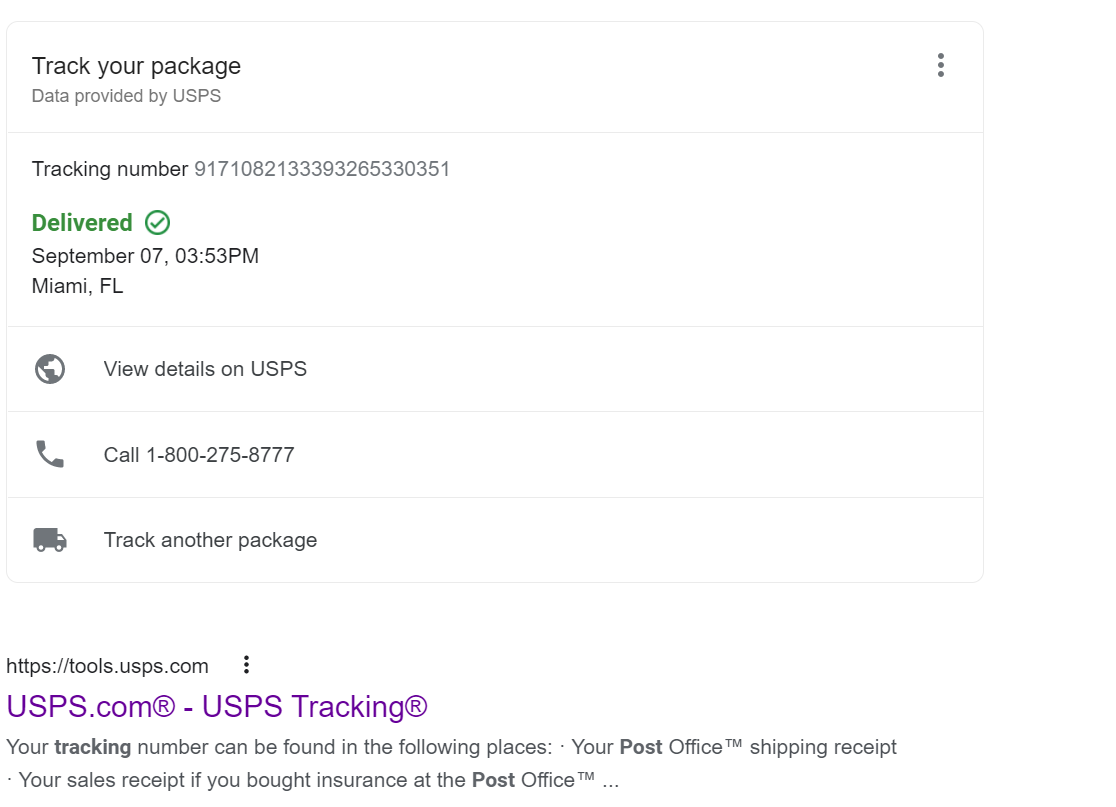Click the Track your package heading
This screenshot has height=807, width=1116.
tap(136, 66)
